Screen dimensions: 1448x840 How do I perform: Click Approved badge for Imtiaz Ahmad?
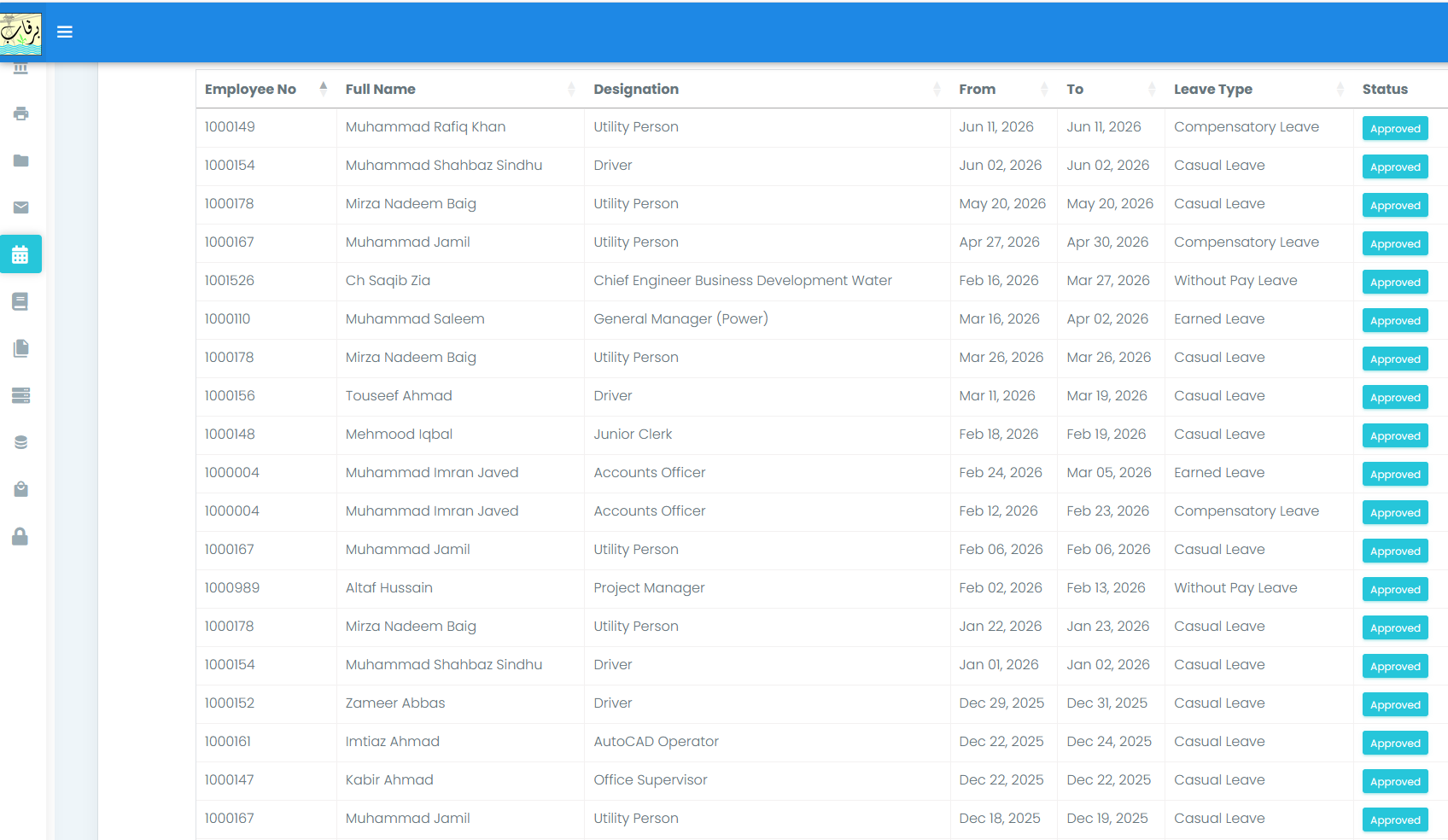tap(1395, 744)
